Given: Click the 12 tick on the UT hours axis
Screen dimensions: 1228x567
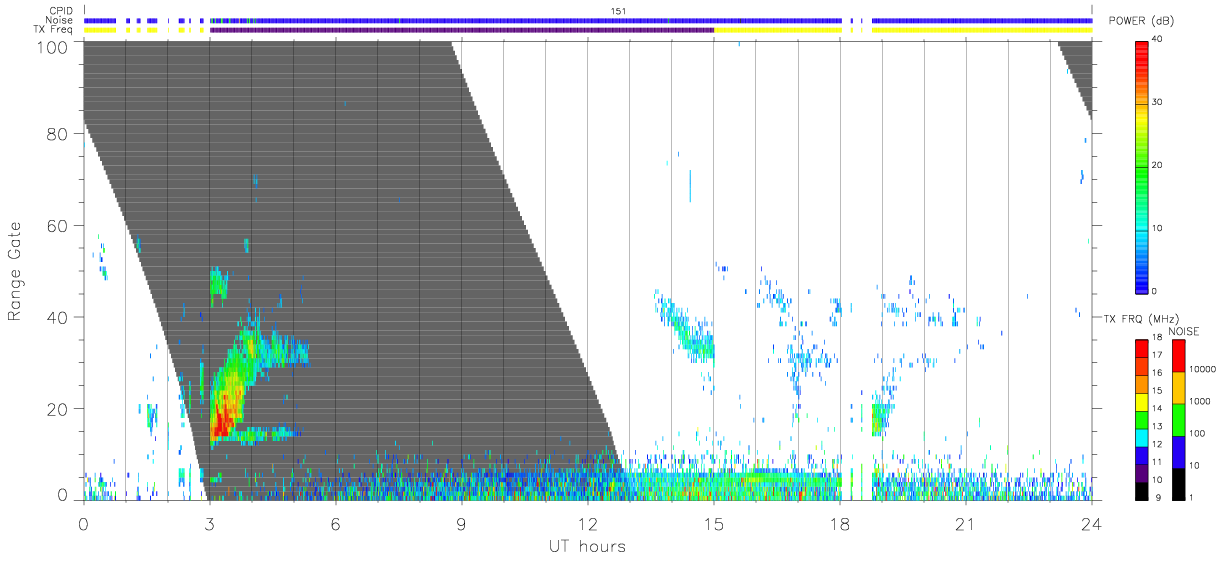Looking at the screenshot, I should click(x=587, y=523).
